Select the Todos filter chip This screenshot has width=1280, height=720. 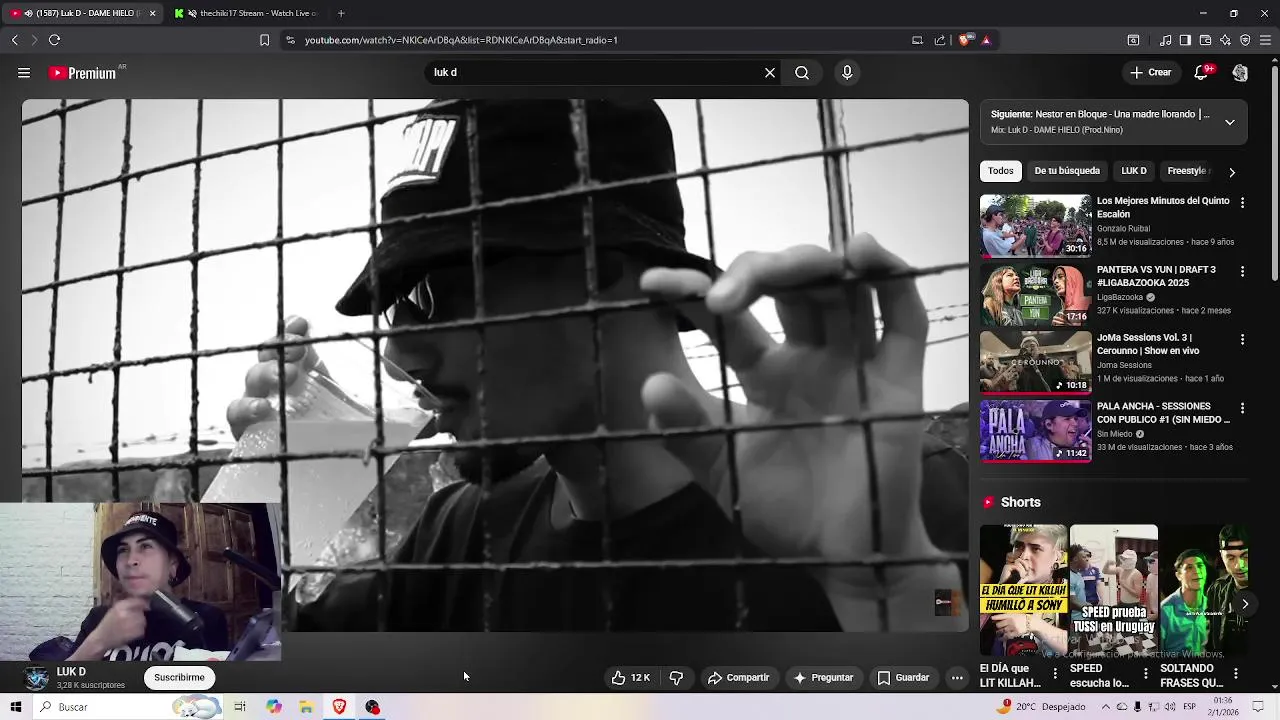pyautogui.click(x=1001, y=171)
